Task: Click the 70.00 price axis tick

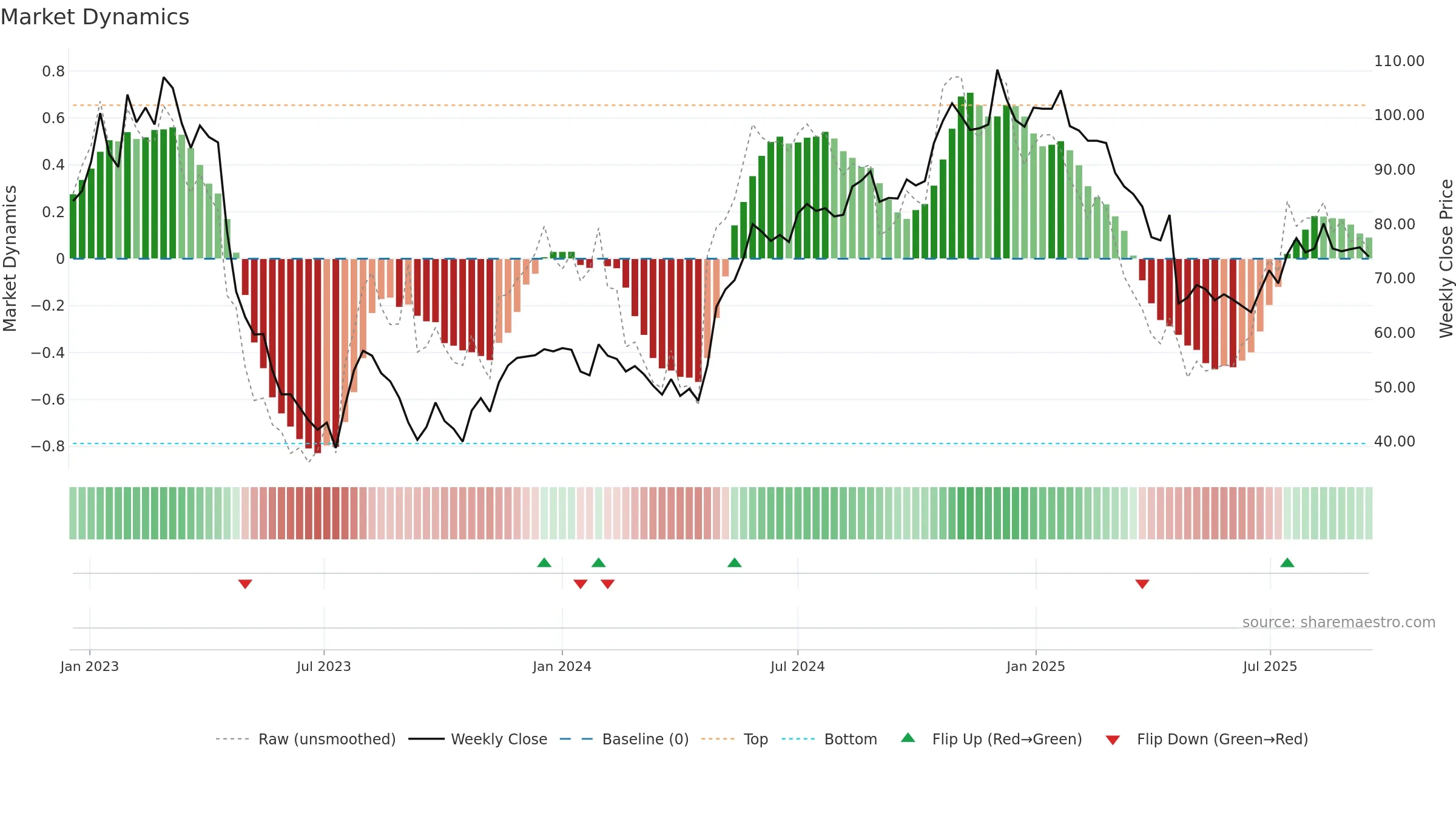Action: tap(1395, 278)
